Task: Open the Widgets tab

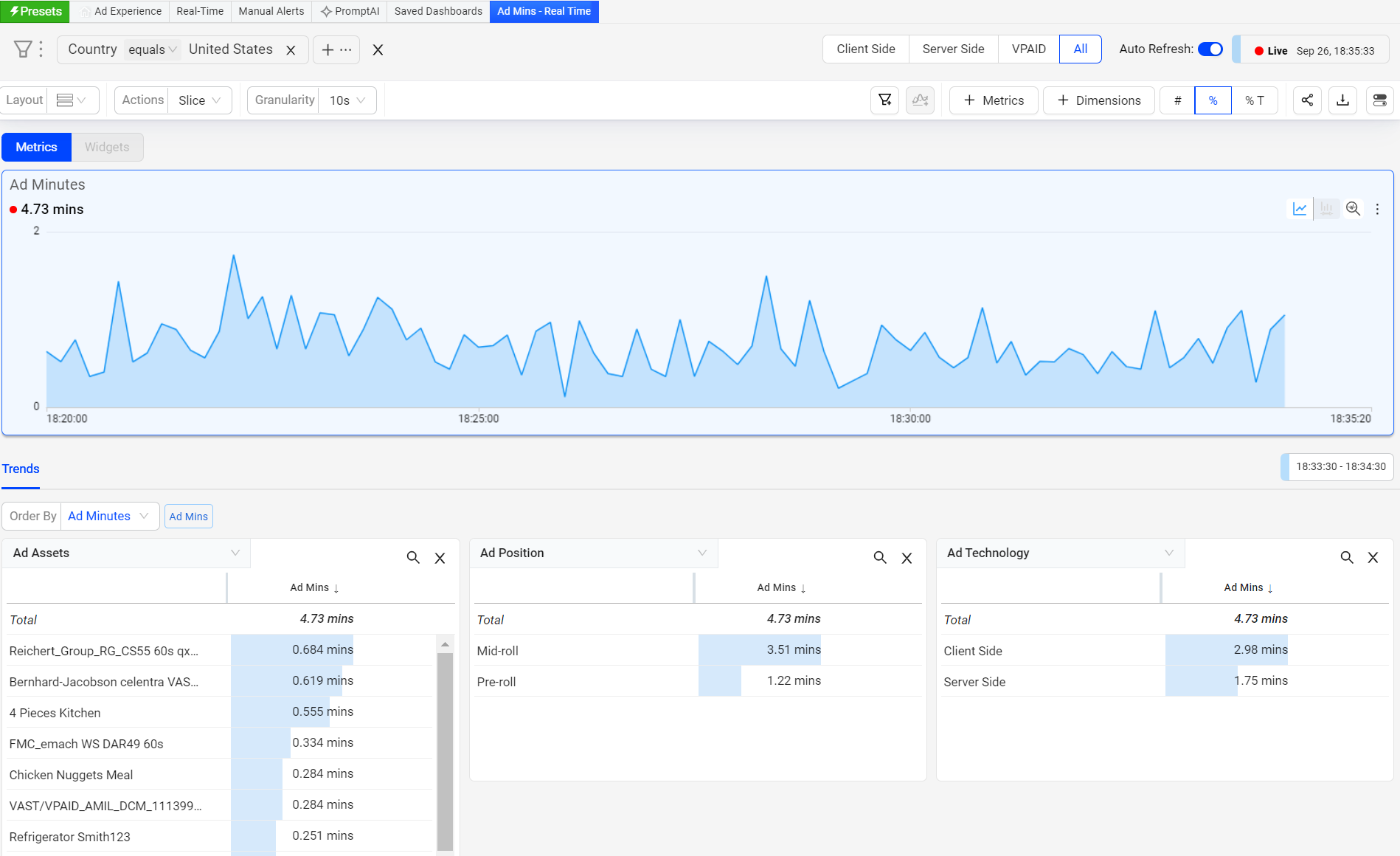Action: pos(107,147)
